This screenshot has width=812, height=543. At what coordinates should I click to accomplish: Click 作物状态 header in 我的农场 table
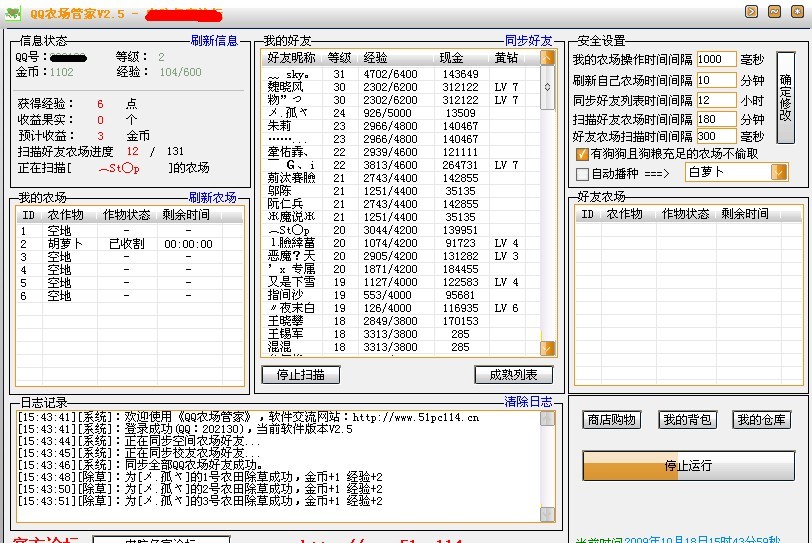(x=127, y=215)
